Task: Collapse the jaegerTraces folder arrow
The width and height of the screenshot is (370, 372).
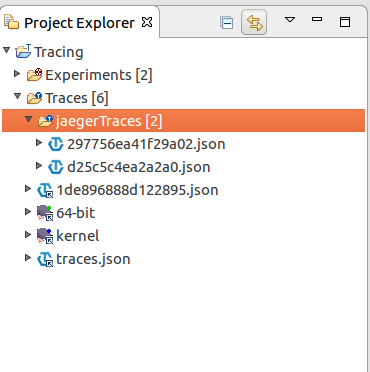Action: pos(29,119)
